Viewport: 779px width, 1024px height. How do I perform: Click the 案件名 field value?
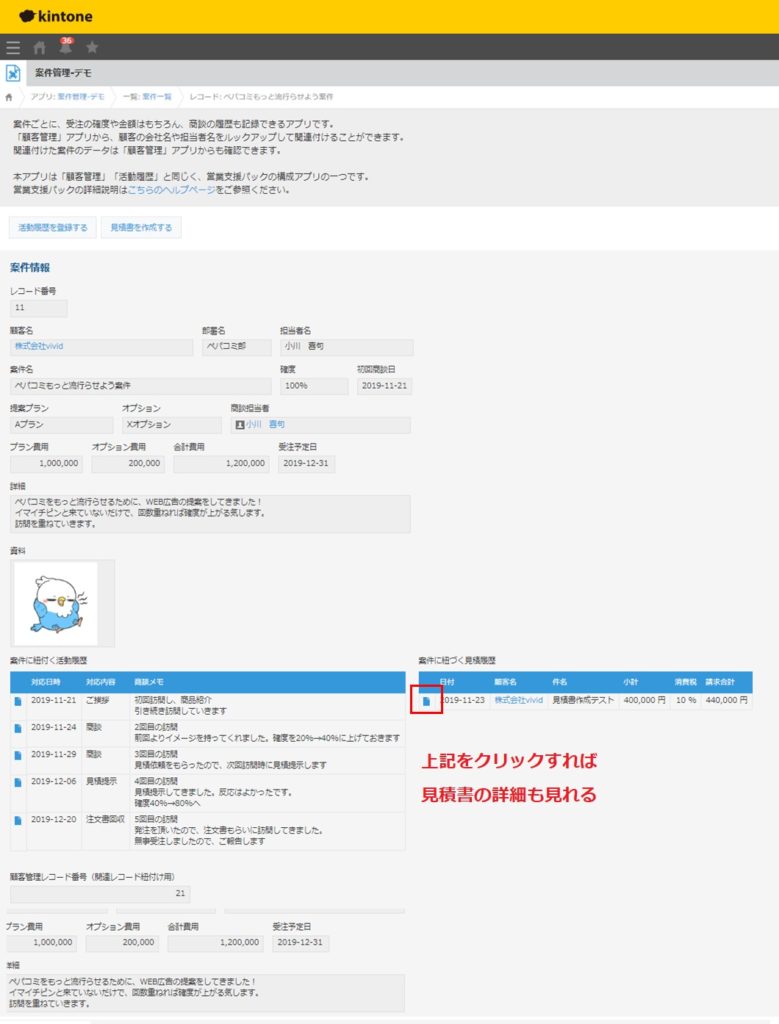click(x=140, y=386)
